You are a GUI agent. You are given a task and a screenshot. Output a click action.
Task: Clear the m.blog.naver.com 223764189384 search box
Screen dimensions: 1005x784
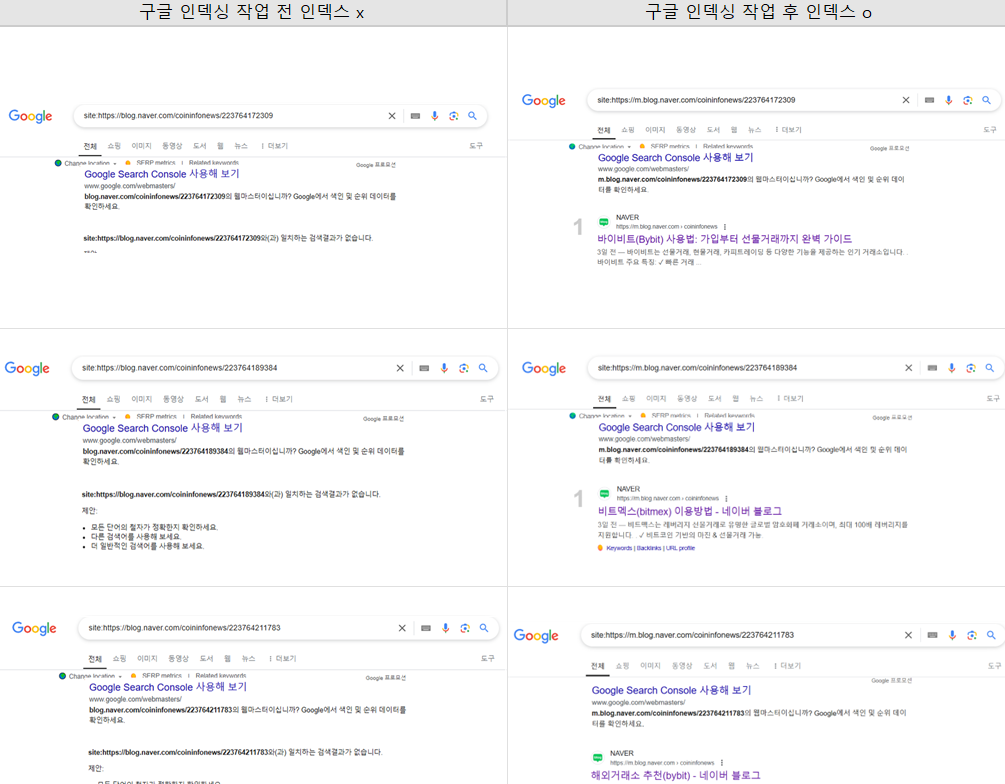tap(908, 368)
